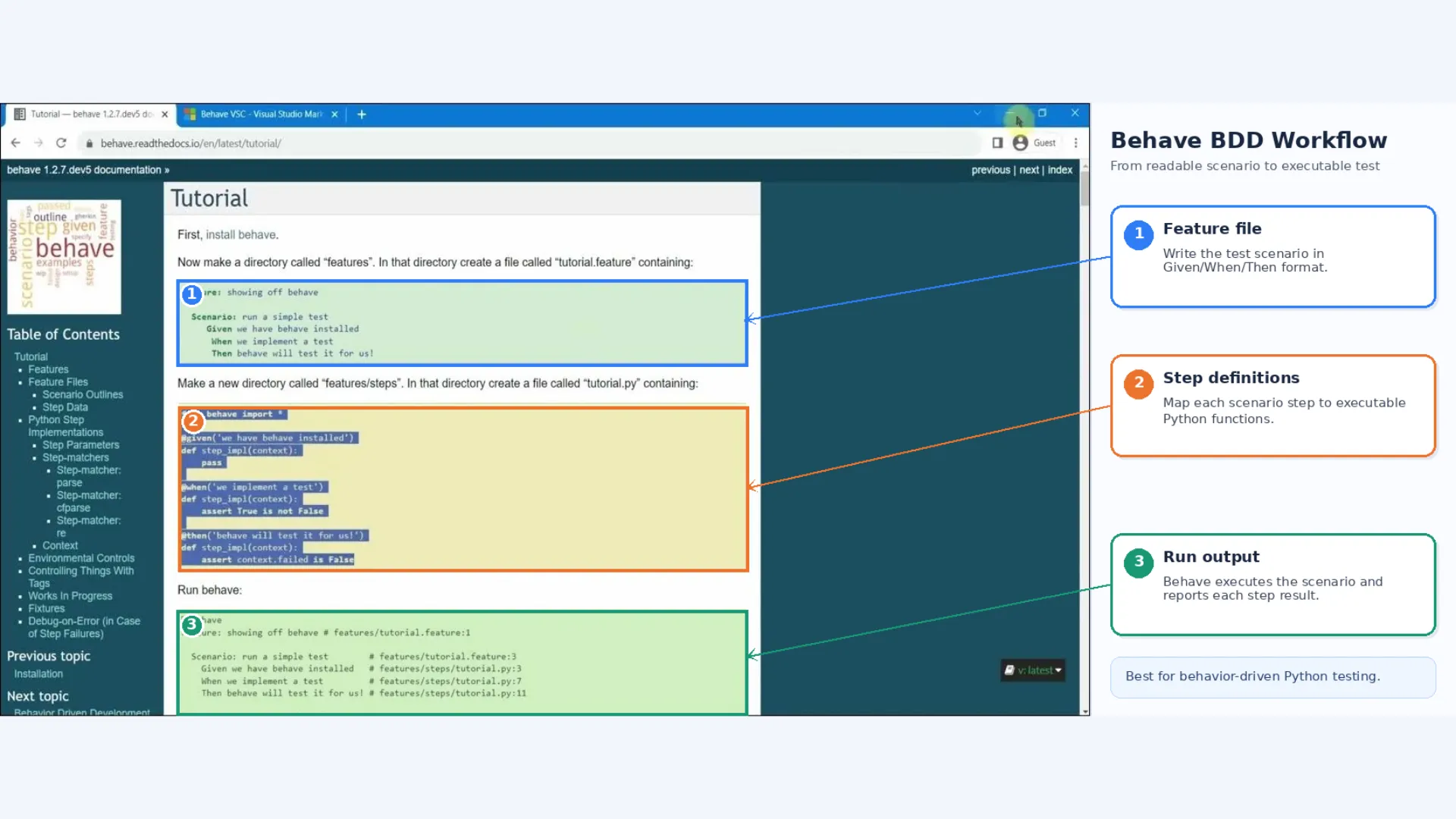The height and width of the screenshot is (819, 1456).
Task: Click the address bar URL field
Action: [x=531, y=143]
